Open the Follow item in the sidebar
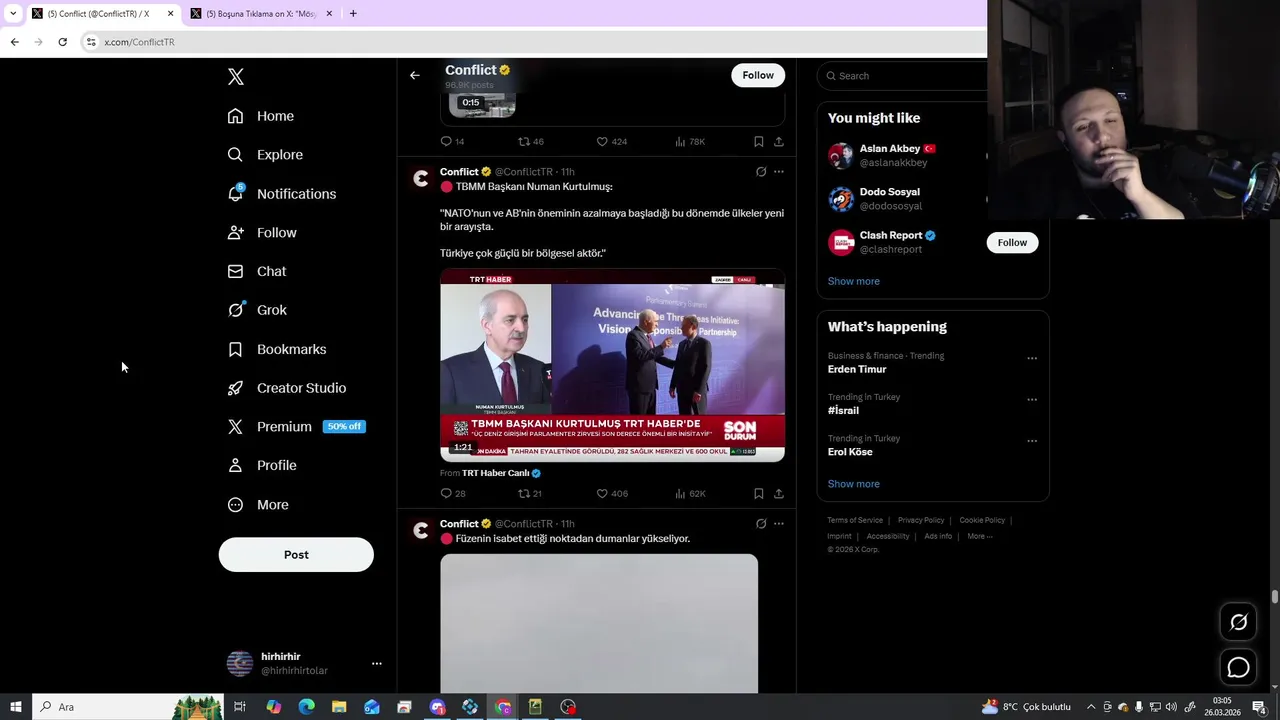 coord(262,233)
